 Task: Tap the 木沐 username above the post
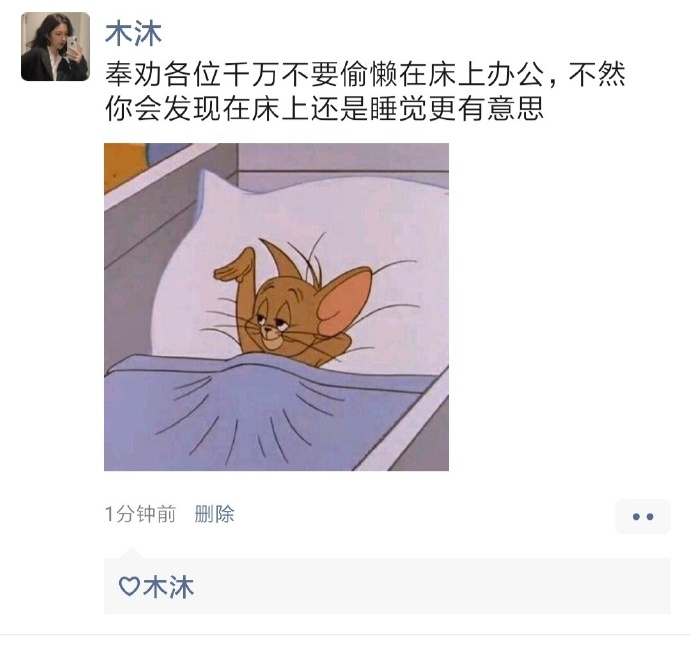tap(133, 34)
